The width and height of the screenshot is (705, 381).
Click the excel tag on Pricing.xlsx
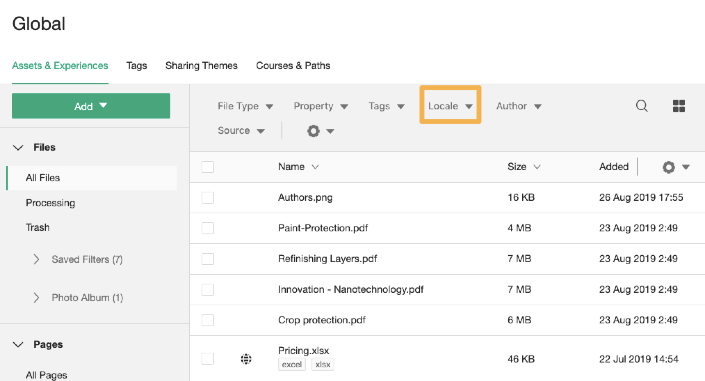tap(292, 364)
